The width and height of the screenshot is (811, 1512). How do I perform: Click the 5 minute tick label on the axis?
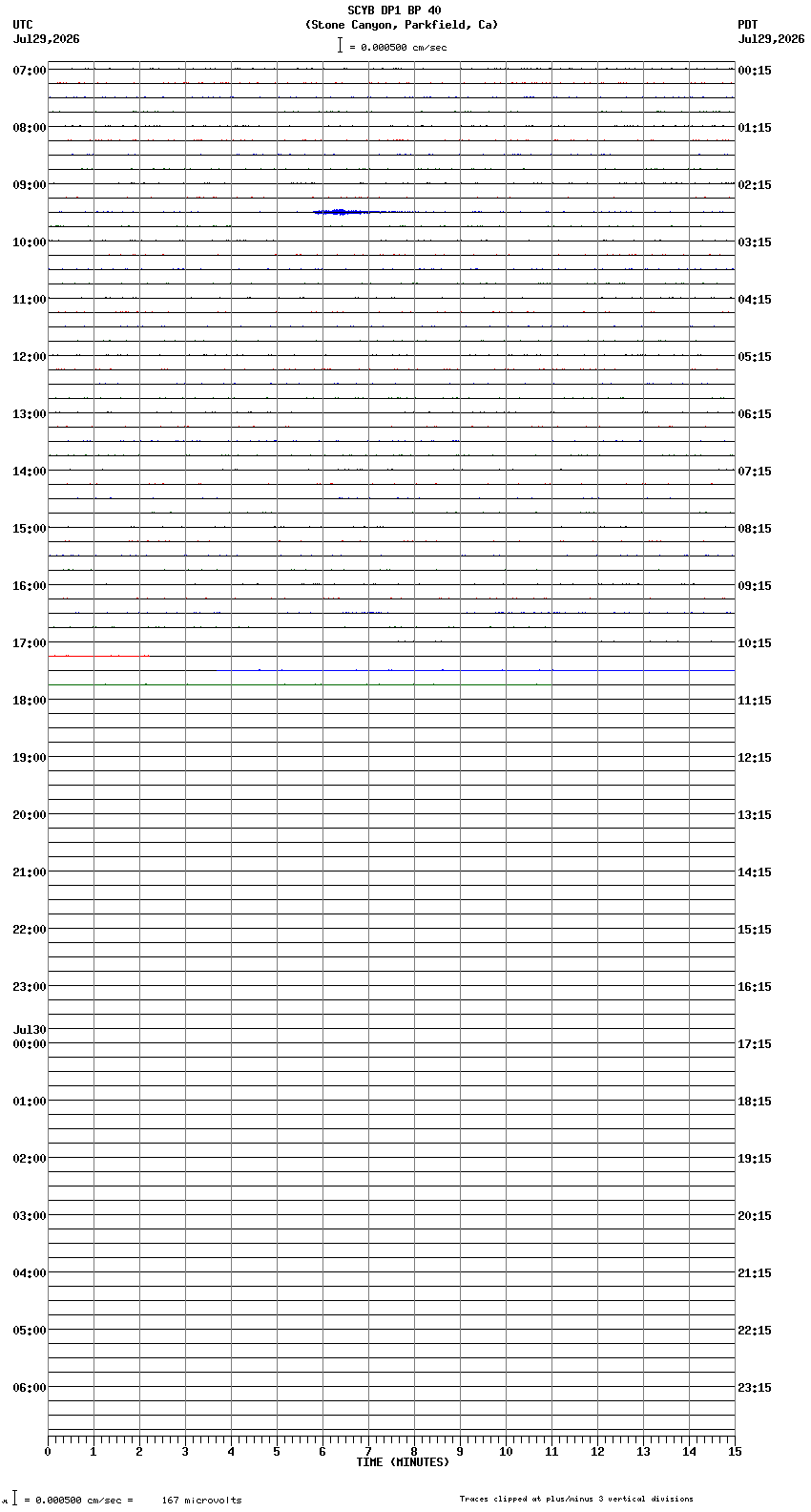coord(277,1452)
